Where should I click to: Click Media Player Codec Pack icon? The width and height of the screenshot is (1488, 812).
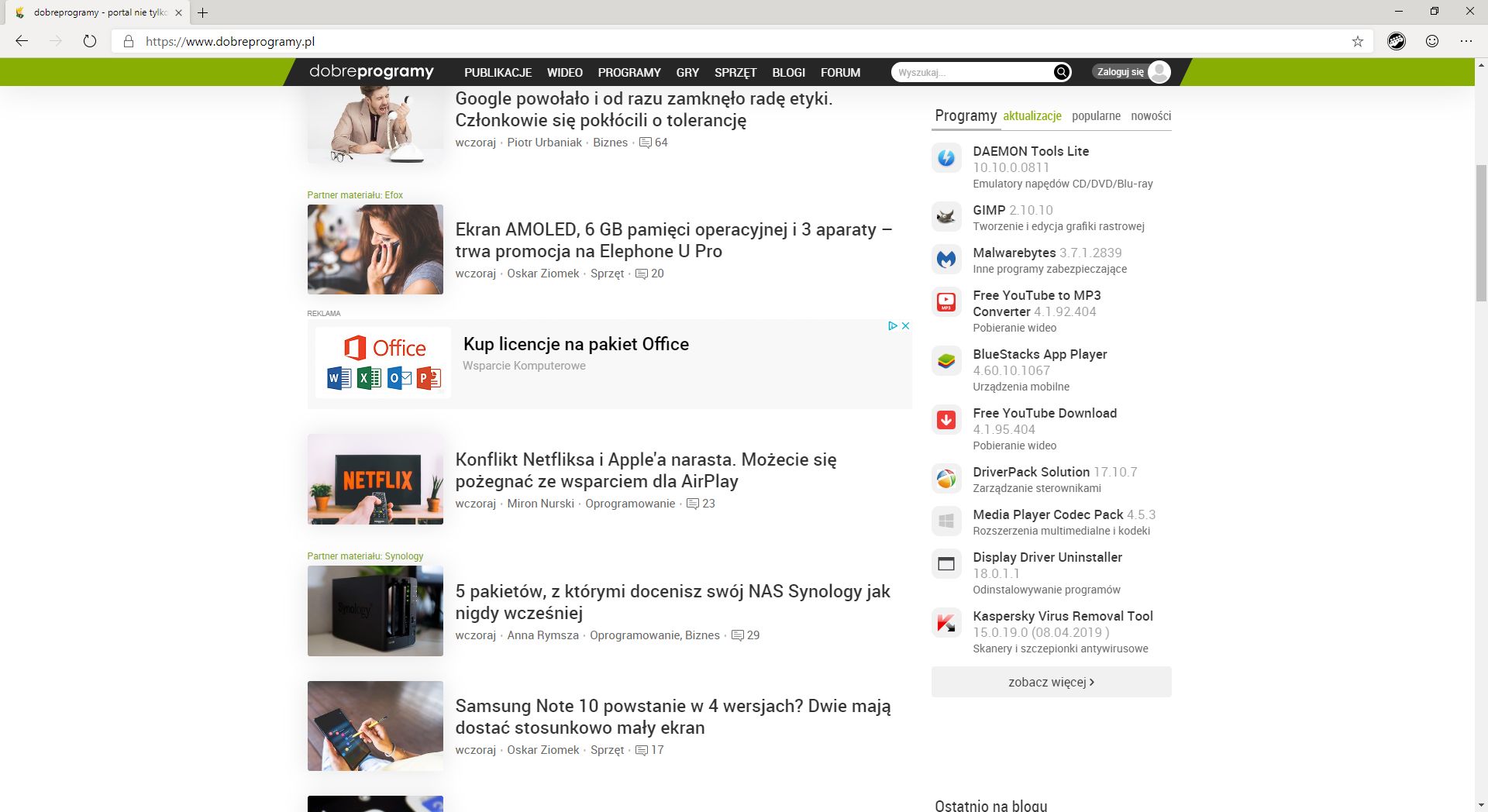(946, 521)
